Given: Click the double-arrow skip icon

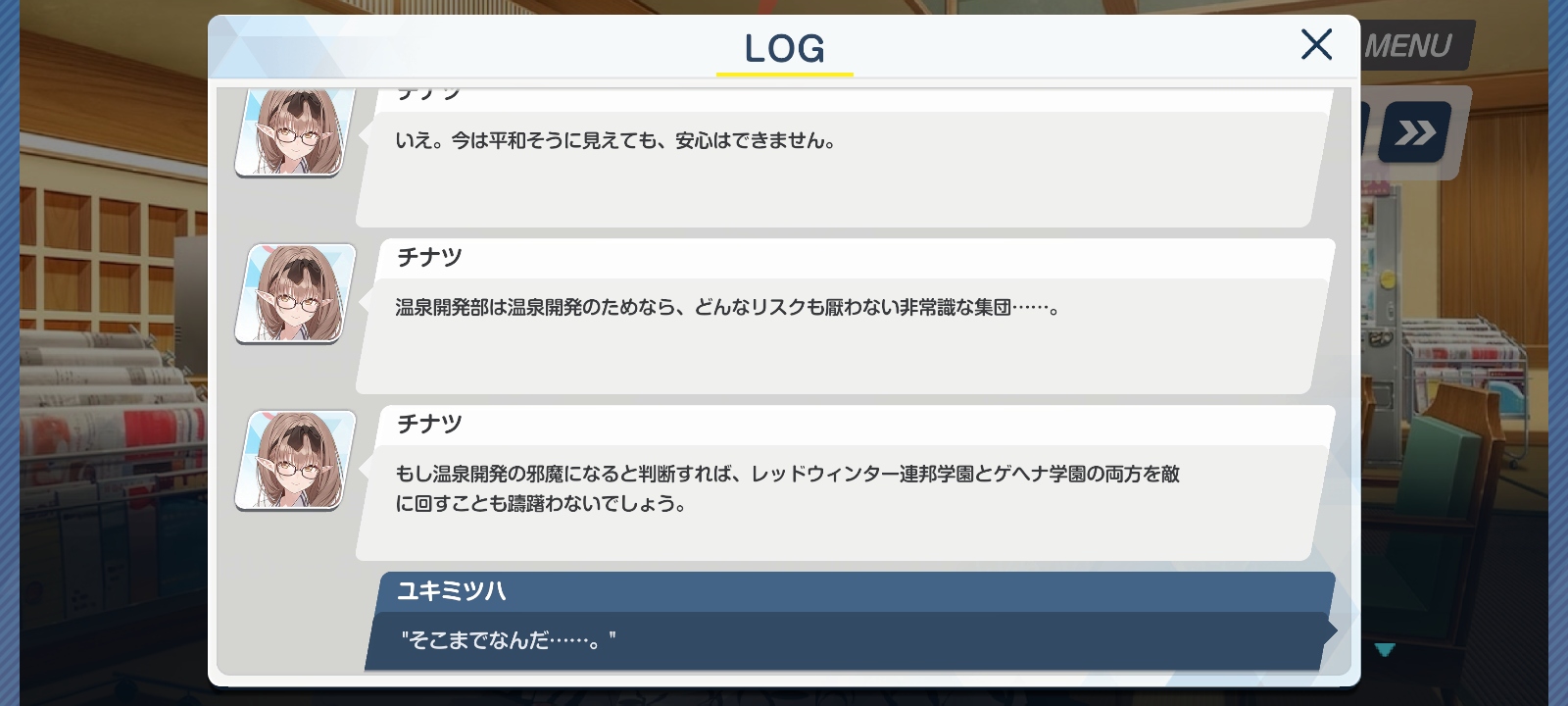Looking at the screenshot, I should [1415, 132].
